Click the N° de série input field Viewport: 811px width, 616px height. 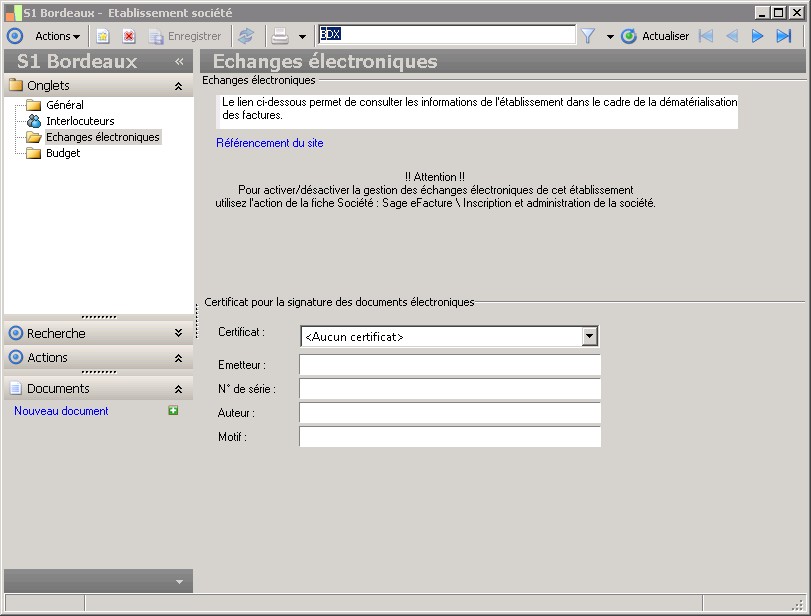450,388
